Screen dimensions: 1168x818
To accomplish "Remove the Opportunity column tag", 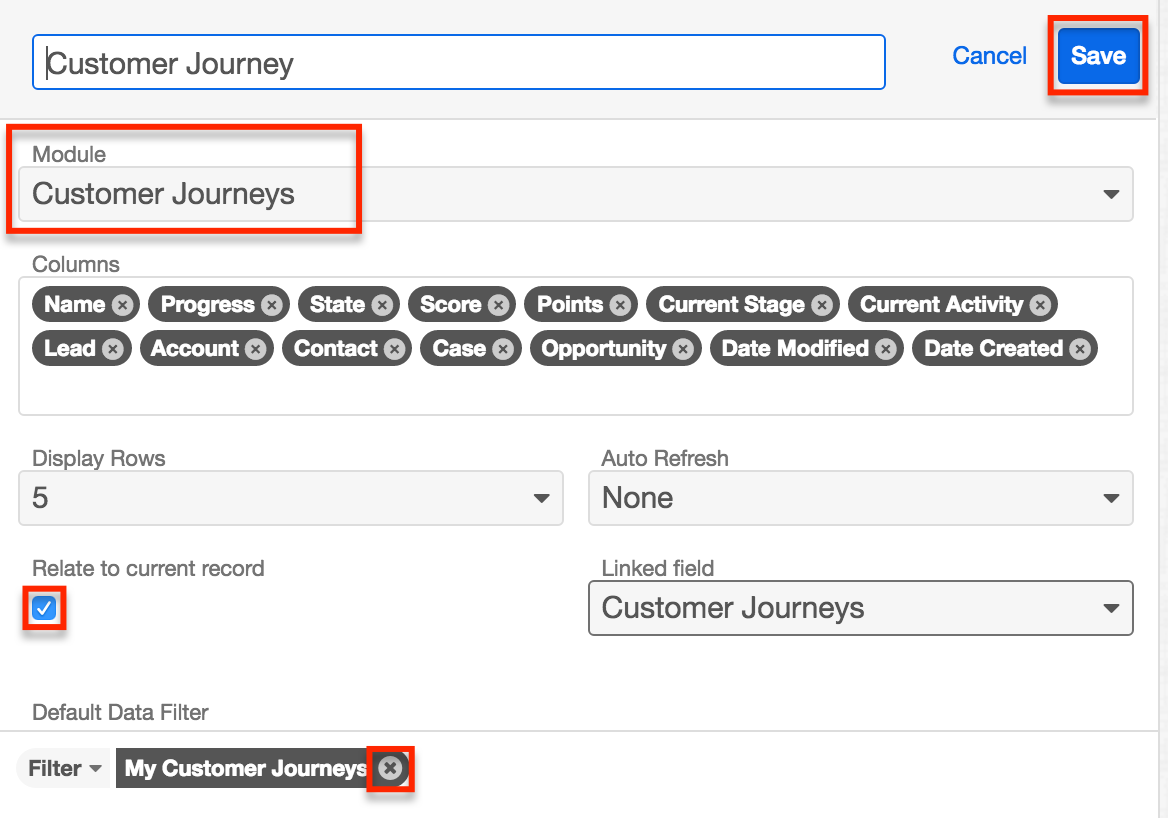I will [x=683, y=349].
